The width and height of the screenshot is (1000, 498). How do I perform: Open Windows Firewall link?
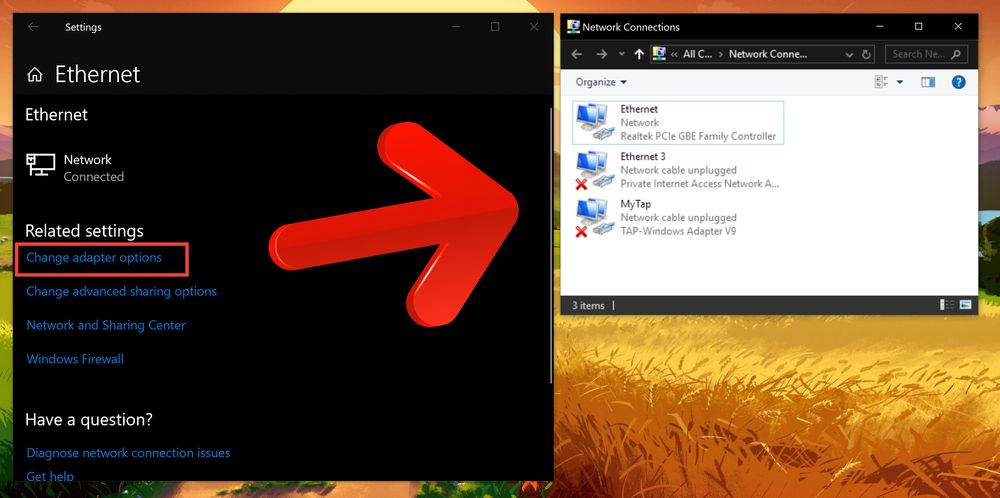75,359
